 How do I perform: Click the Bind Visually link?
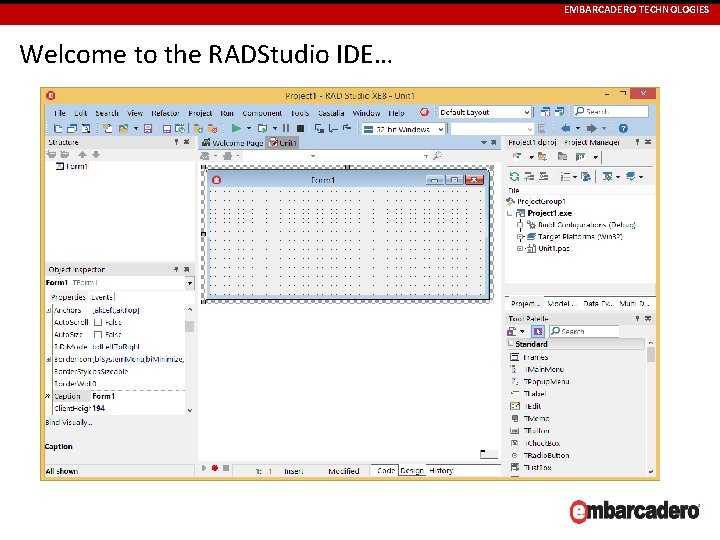pos(69,422)
